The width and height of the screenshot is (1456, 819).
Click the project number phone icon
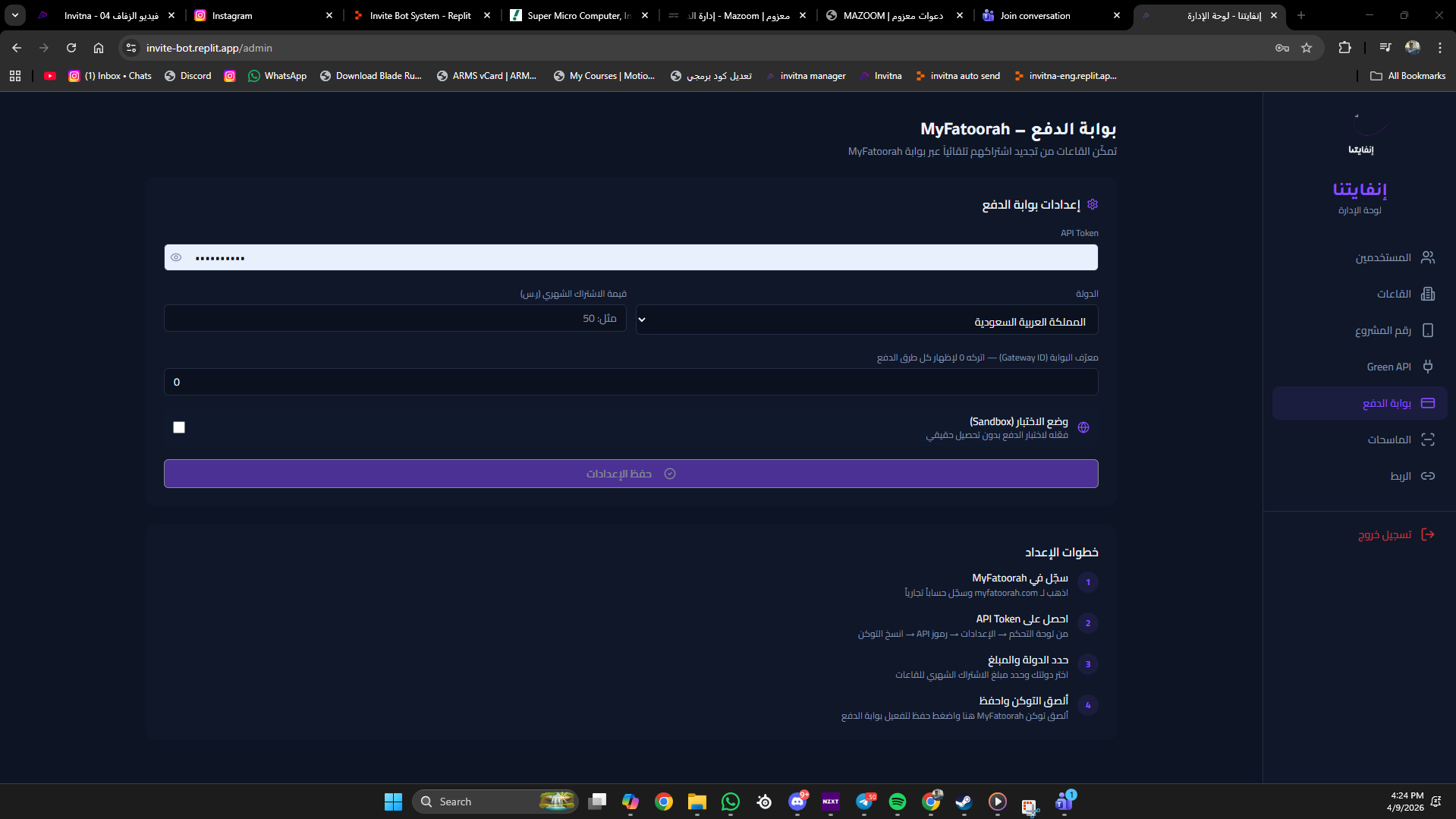(x=1427, y=330)
